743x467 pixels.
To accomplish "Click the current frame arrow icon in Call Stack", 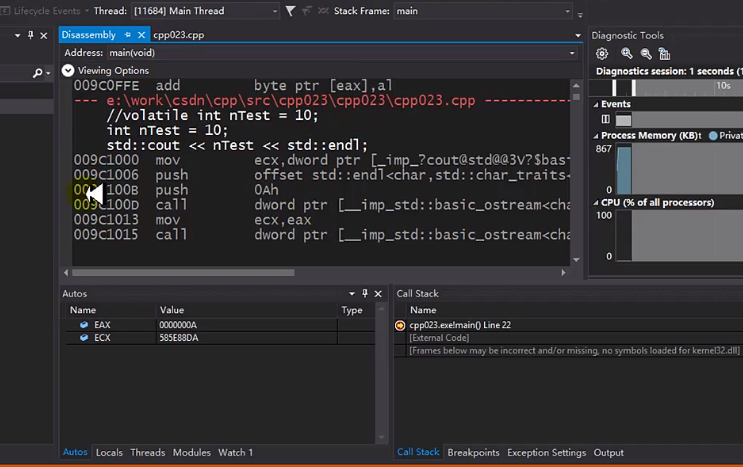I will pyautogui.click(x=400, y=325).
